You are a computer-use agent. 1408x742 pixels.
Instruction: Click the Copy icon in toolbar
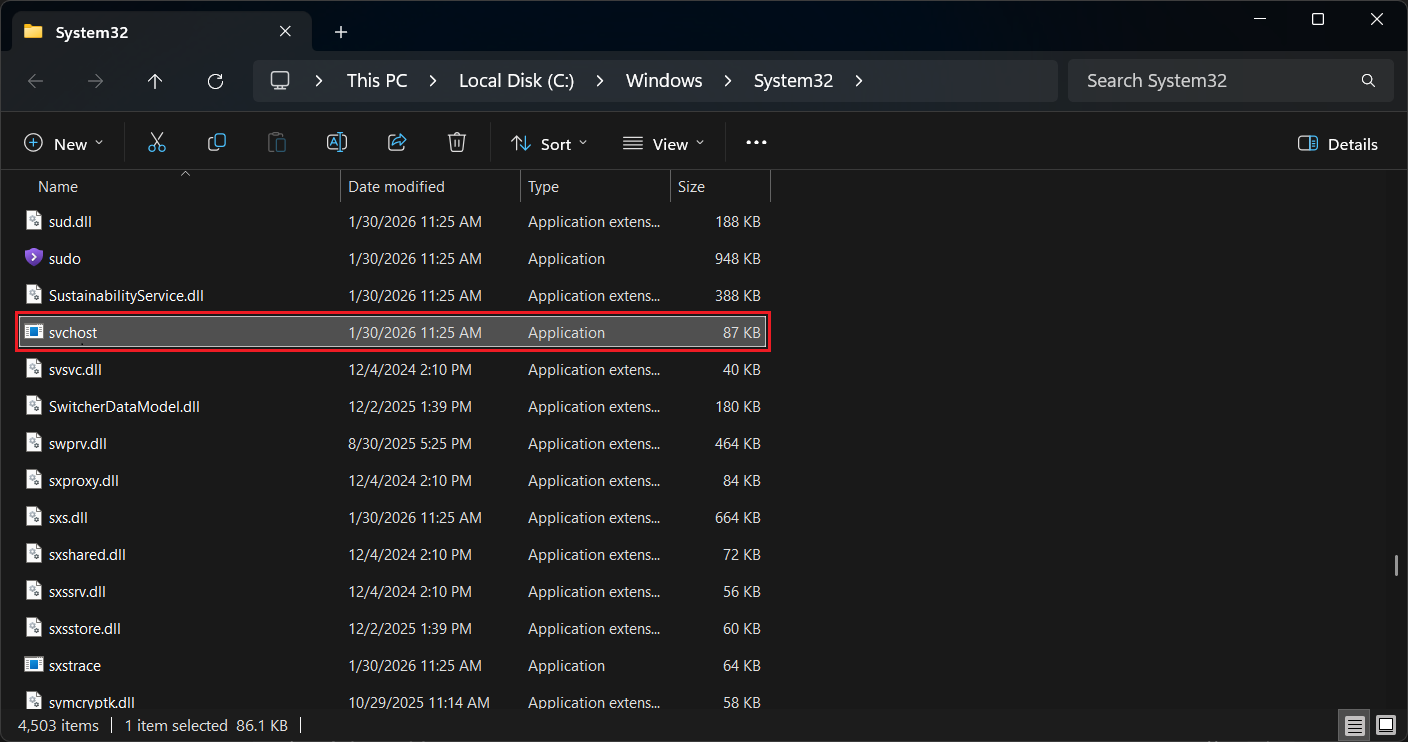(216, 143)
